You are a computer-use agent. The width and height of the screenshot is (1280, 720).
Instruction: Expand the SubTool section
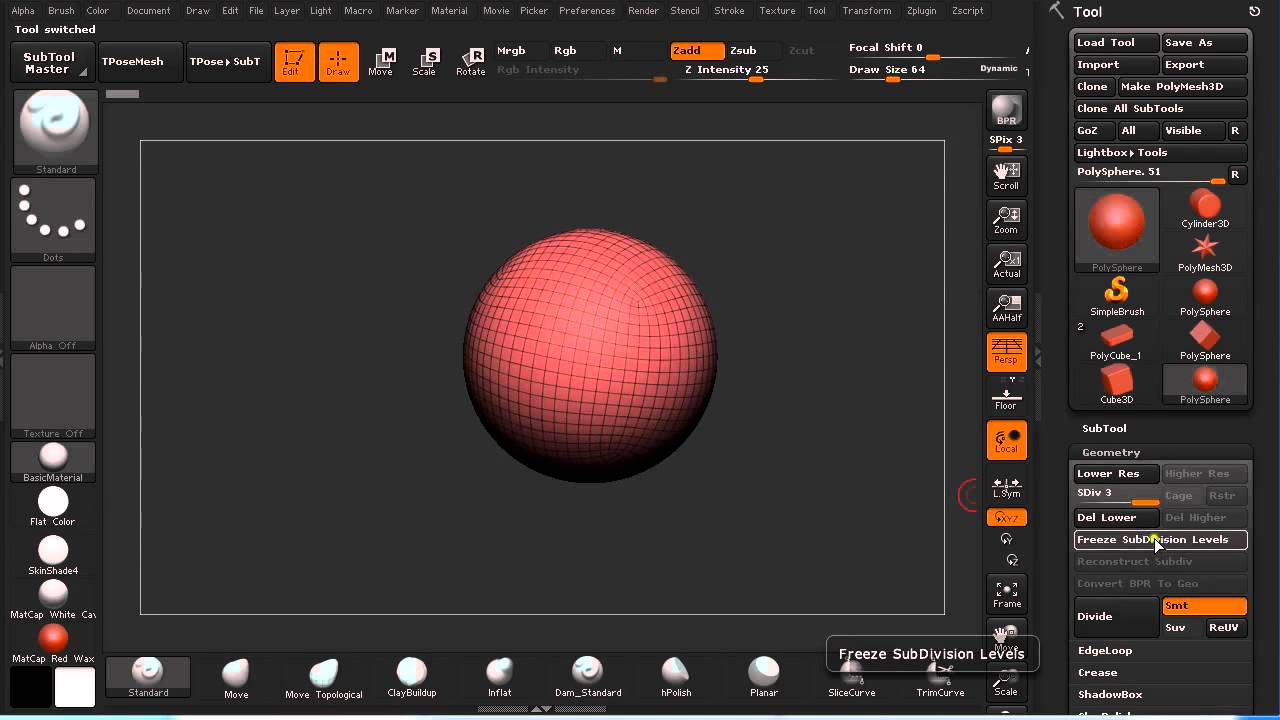[x=1104, y=428]
